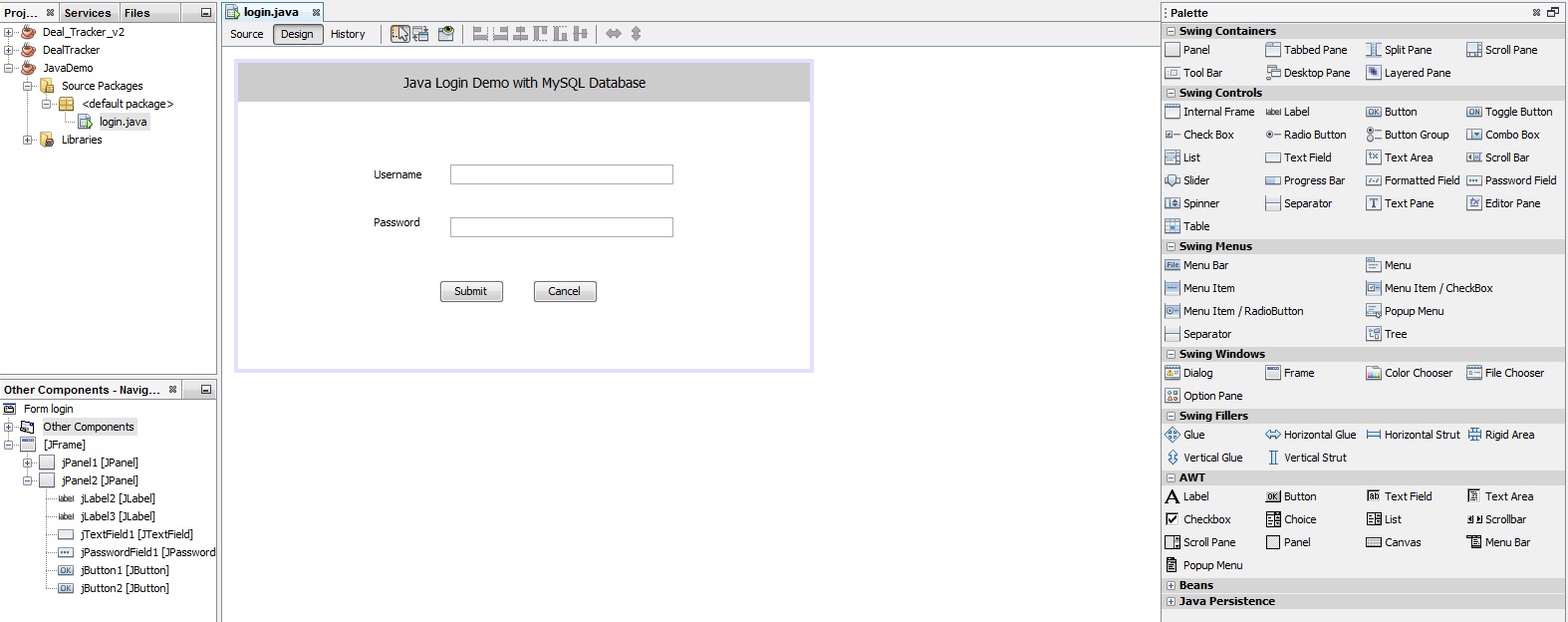This screenshot has height=622, width=1568.
Task: Click the Center Horizontally alignment icon
Action: point(520,34)
